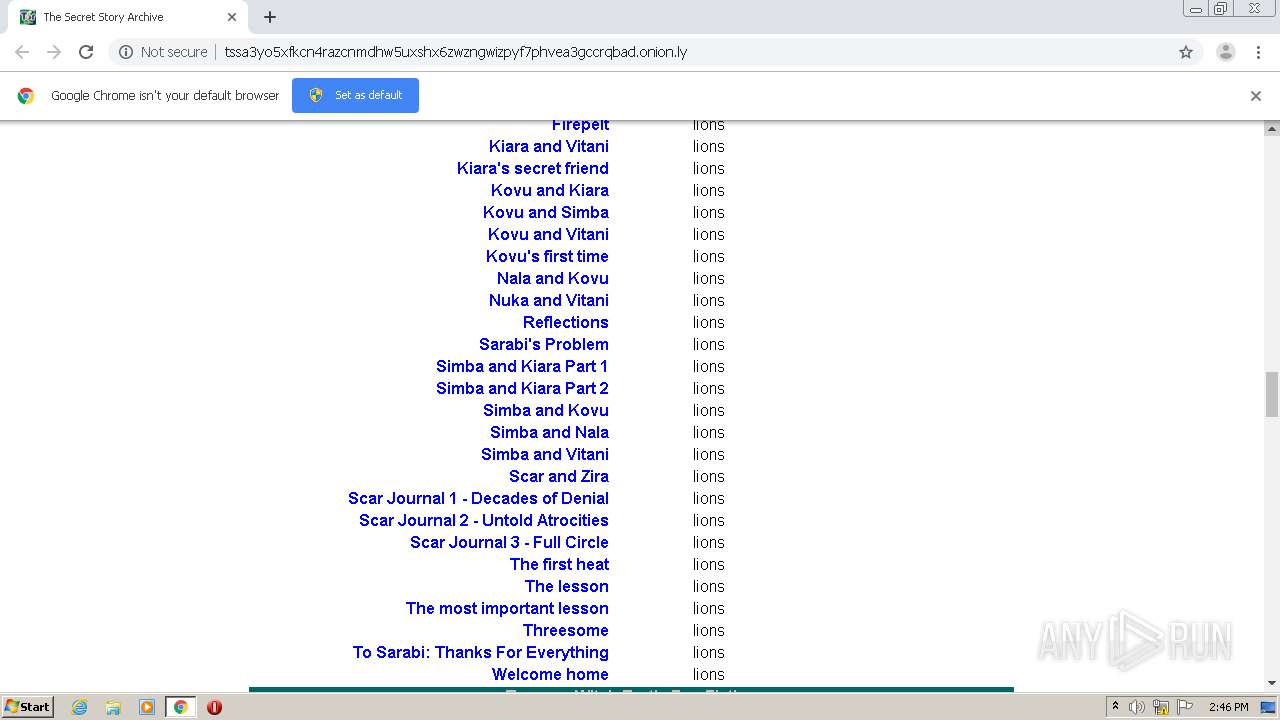Viewport: 1280px width, 720px height.
Task: Click the vertical scrollbar thumb
Action: [x=1272, y=394]
